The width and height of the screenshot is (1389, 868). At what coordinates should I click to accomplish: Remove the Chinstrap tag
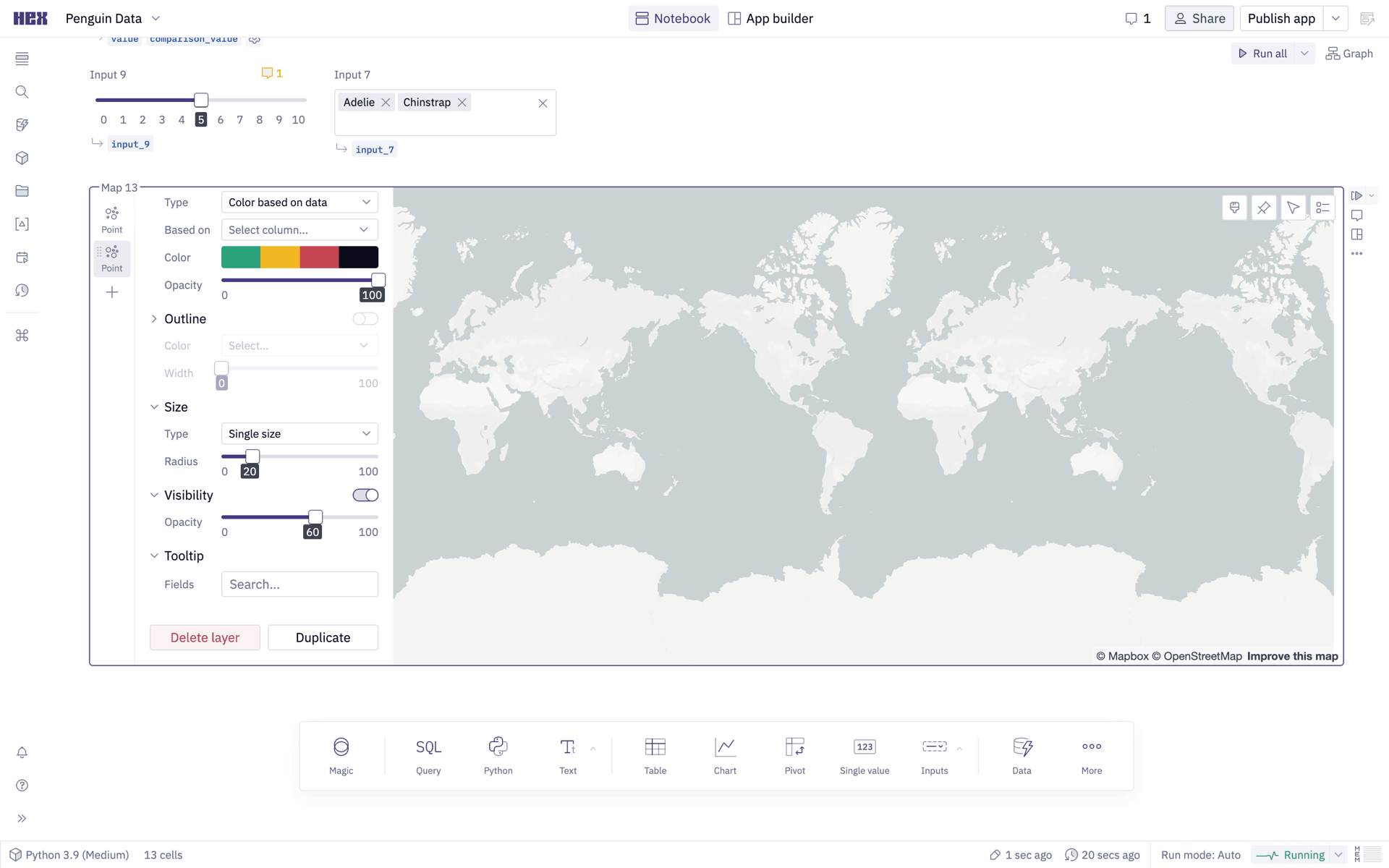[462, 103]
